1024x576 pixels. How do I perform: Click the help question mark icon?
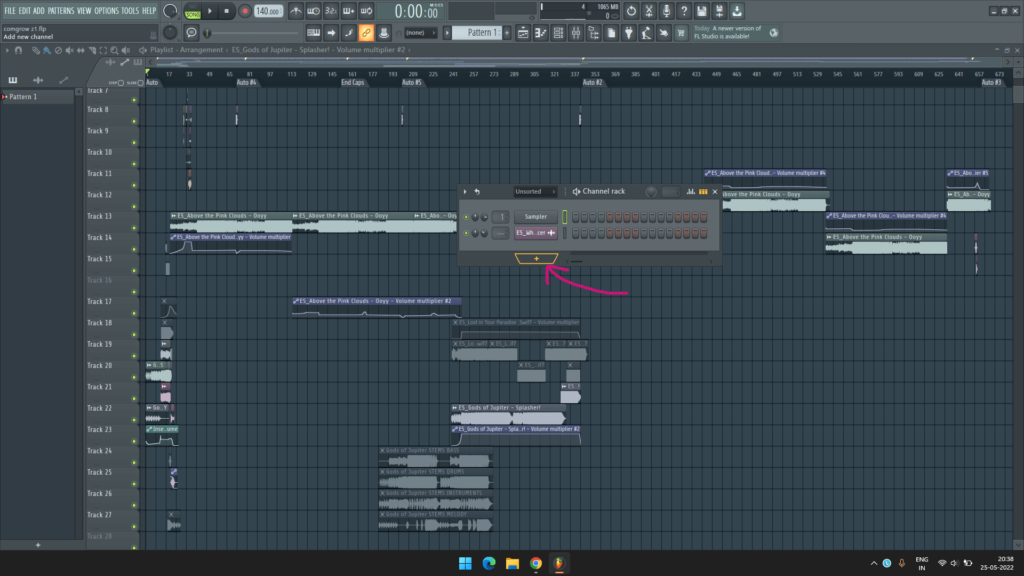point(684,11)
